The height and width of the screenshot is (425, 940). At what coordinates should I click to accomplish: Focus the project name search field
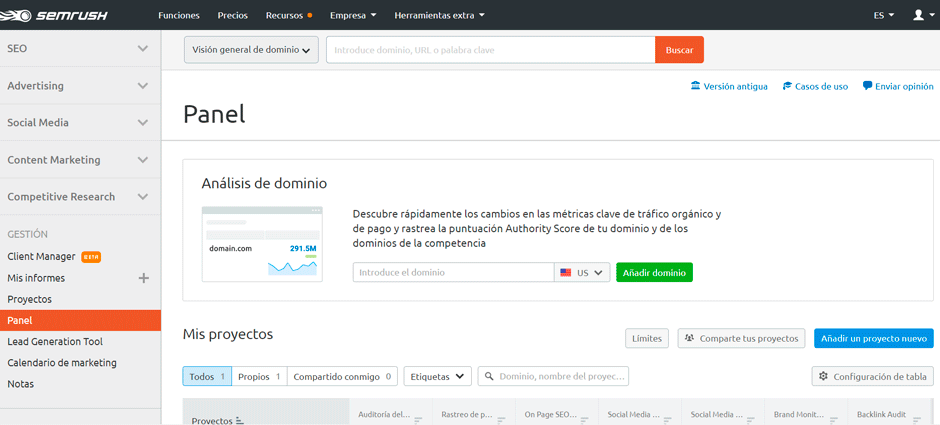point(553,376)
